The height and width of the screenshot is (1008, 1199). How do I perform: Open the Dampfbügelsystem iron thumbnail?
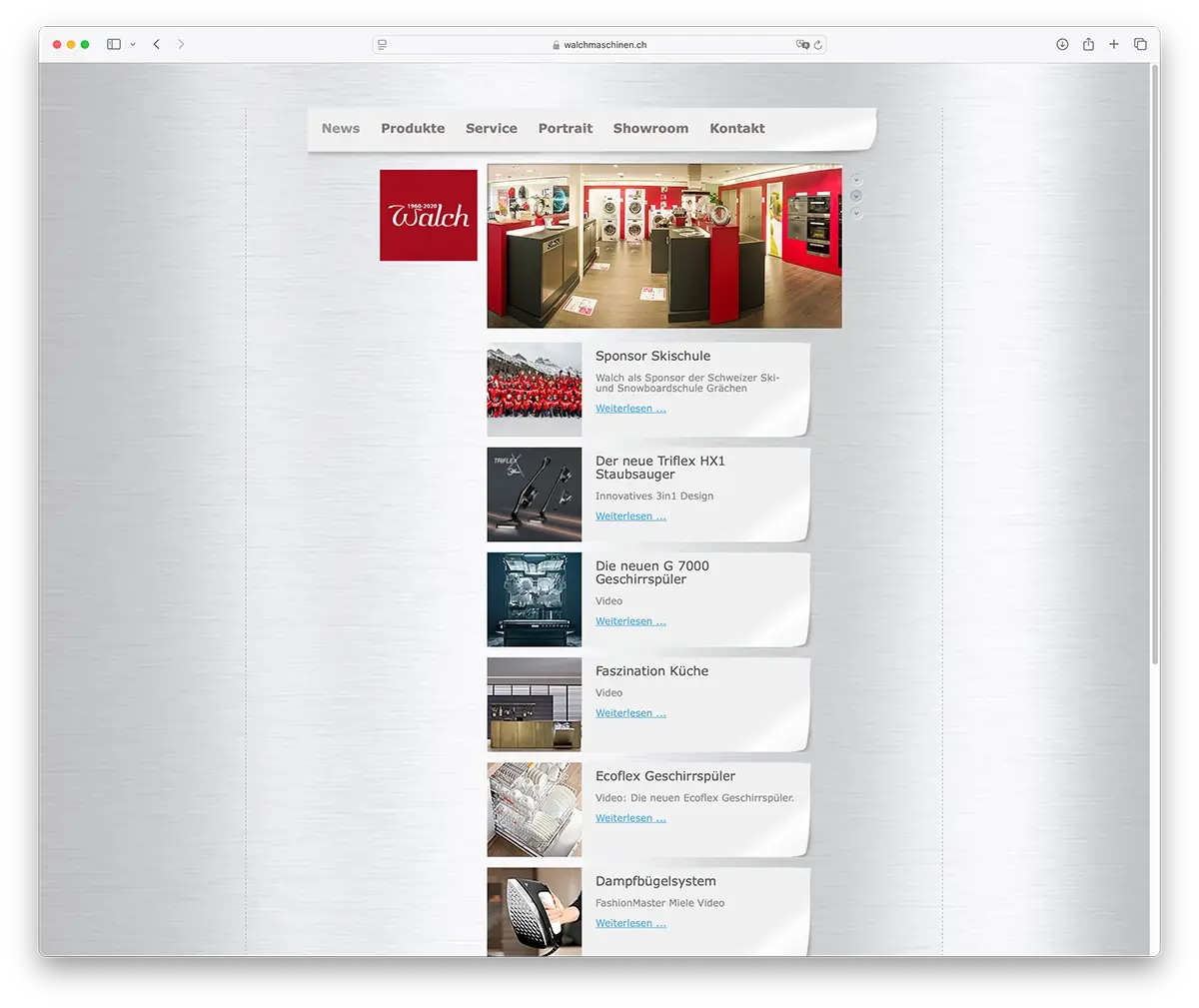click(x=535, y=912)
